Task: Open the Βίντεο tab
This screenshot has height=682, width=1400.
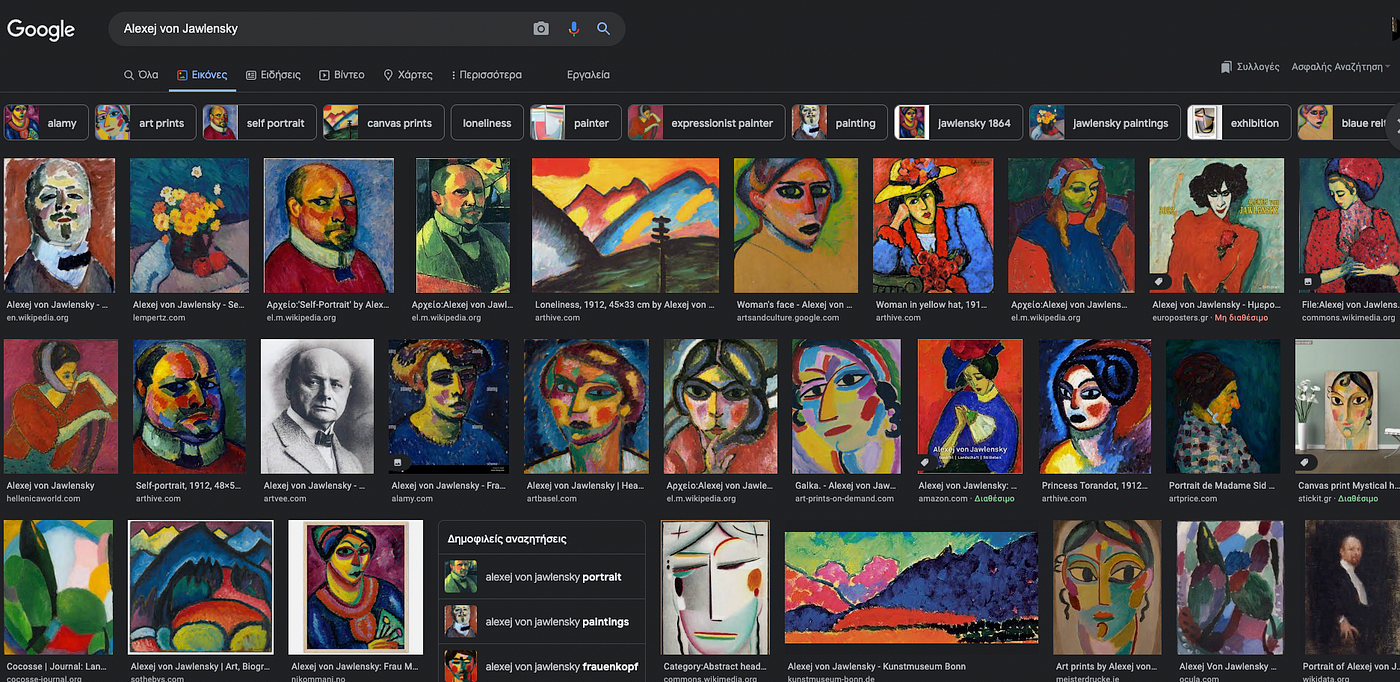Action: pyautogui.click(x=342, y=75)
